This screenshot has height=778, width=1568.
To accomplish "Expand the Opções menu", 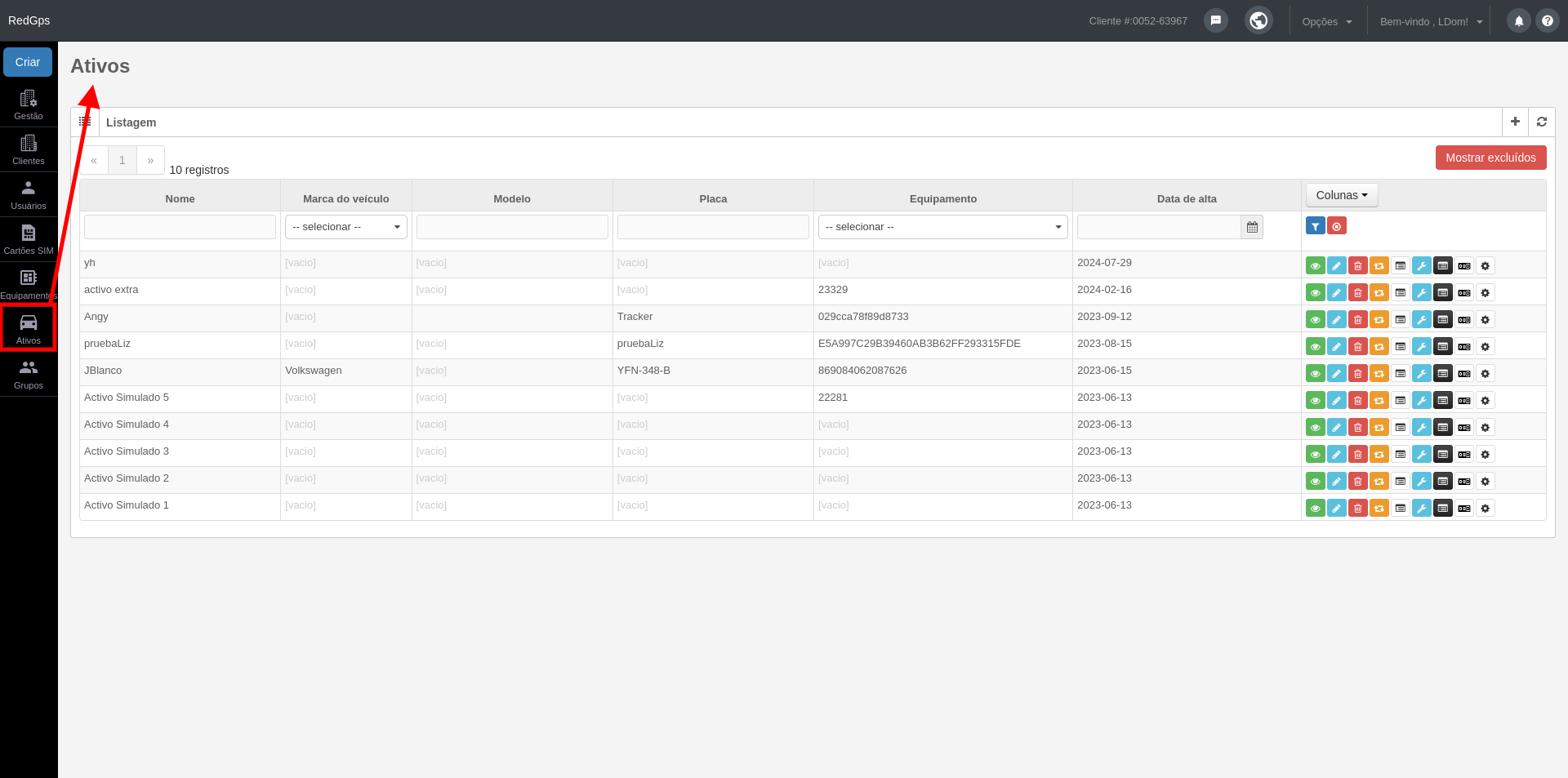I will coord(1327,21).
